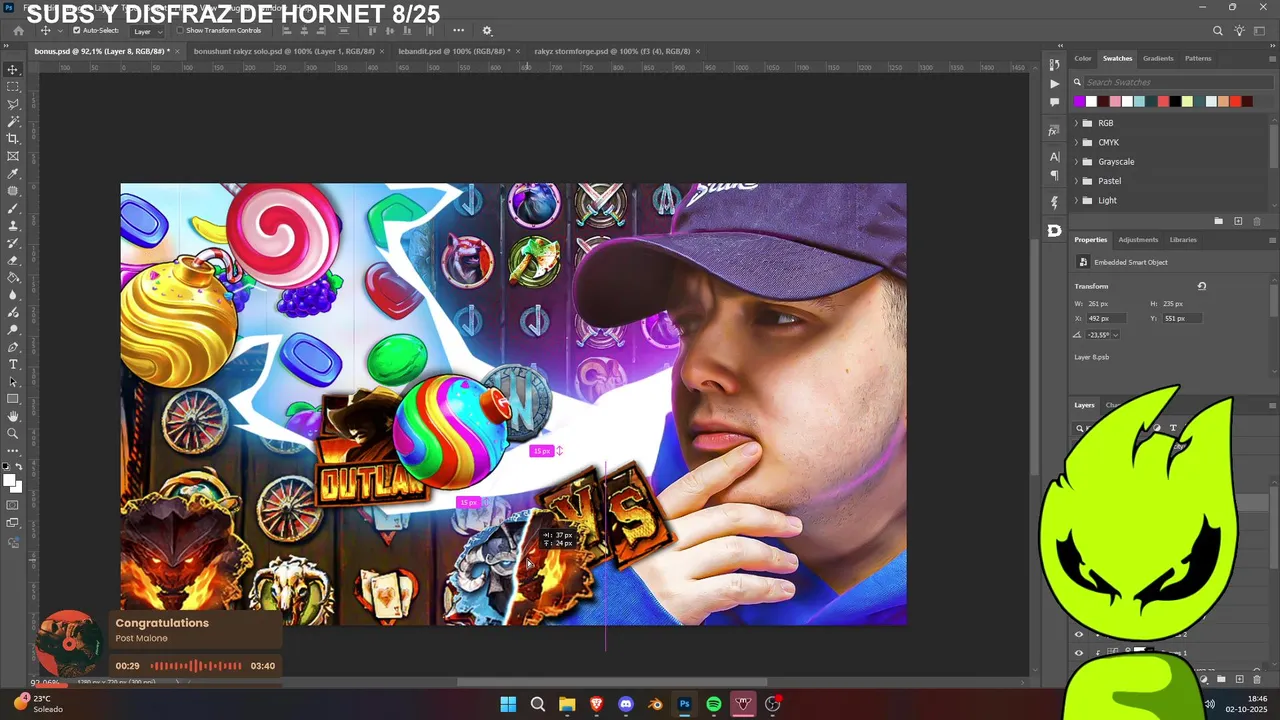This screenshot has height=720, width=1280.
Task: Click the foreground color swatch
Action: pos(9,480)
